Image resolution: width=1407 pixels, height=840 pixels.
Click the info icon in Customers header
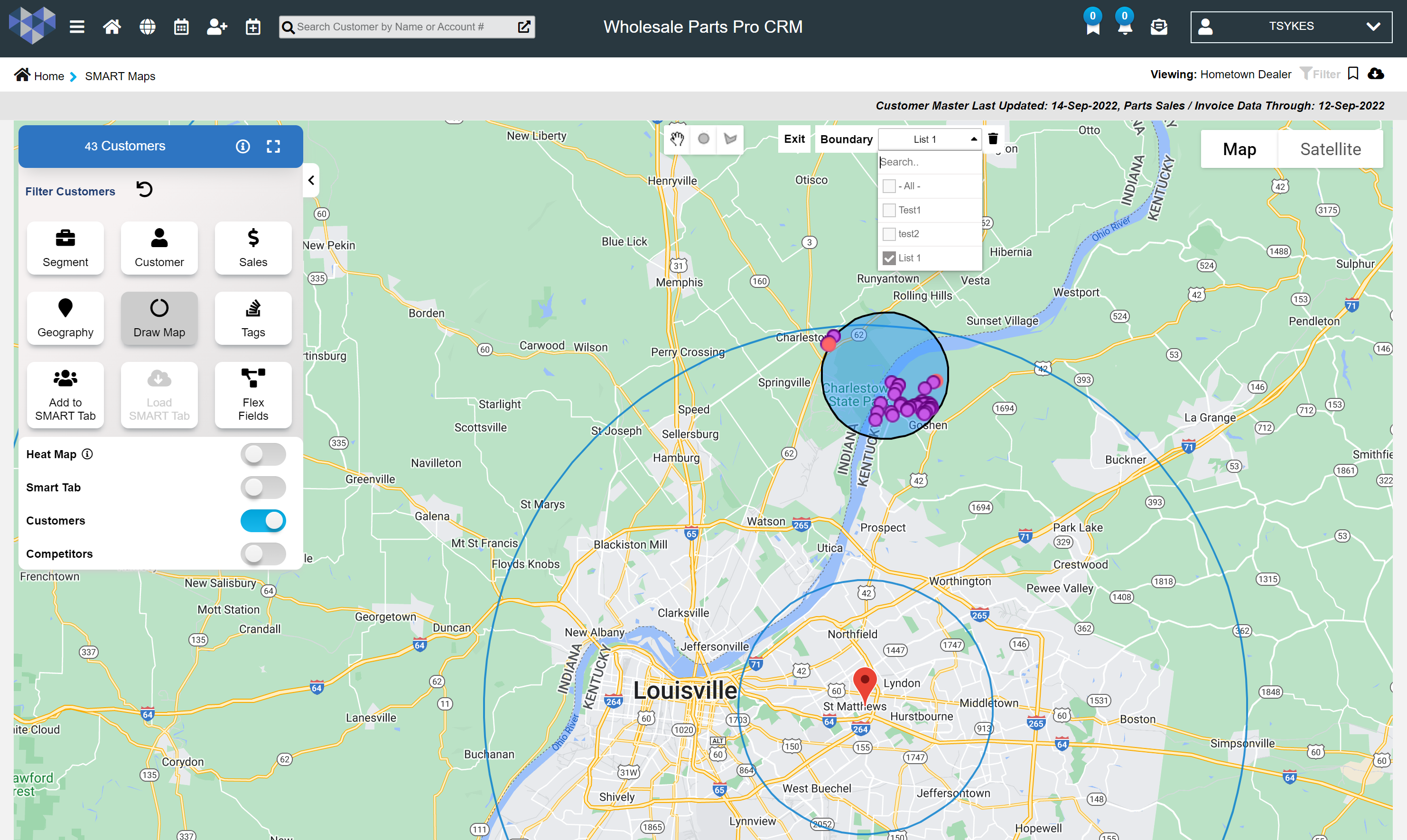coord(243,147)
